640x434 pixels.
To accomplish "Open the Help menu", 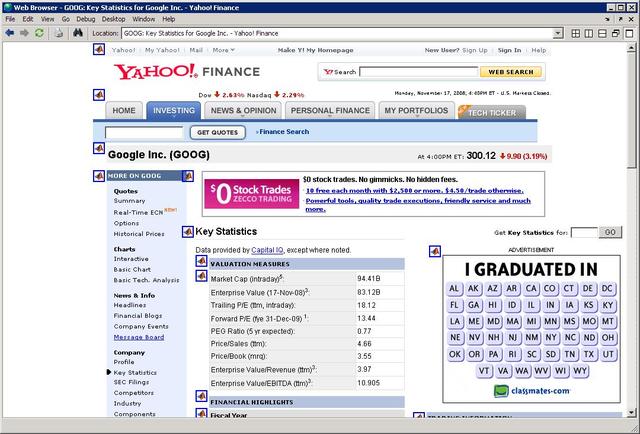I will tap(169, 19).
